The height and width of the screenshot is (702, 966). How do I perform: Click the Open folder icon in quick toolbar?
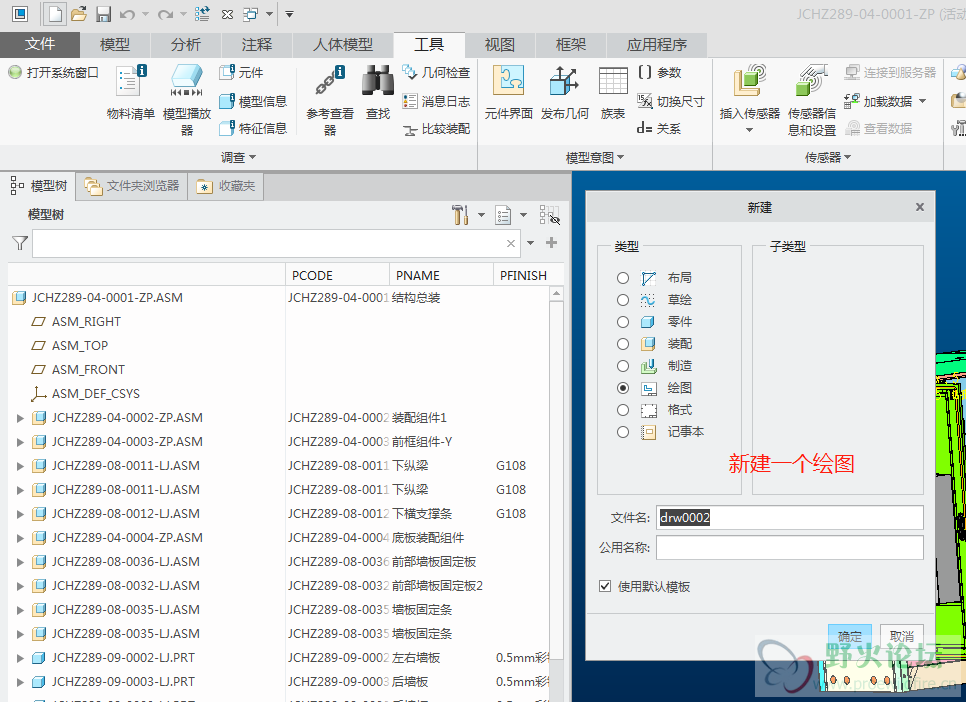(x=79, y=14)
